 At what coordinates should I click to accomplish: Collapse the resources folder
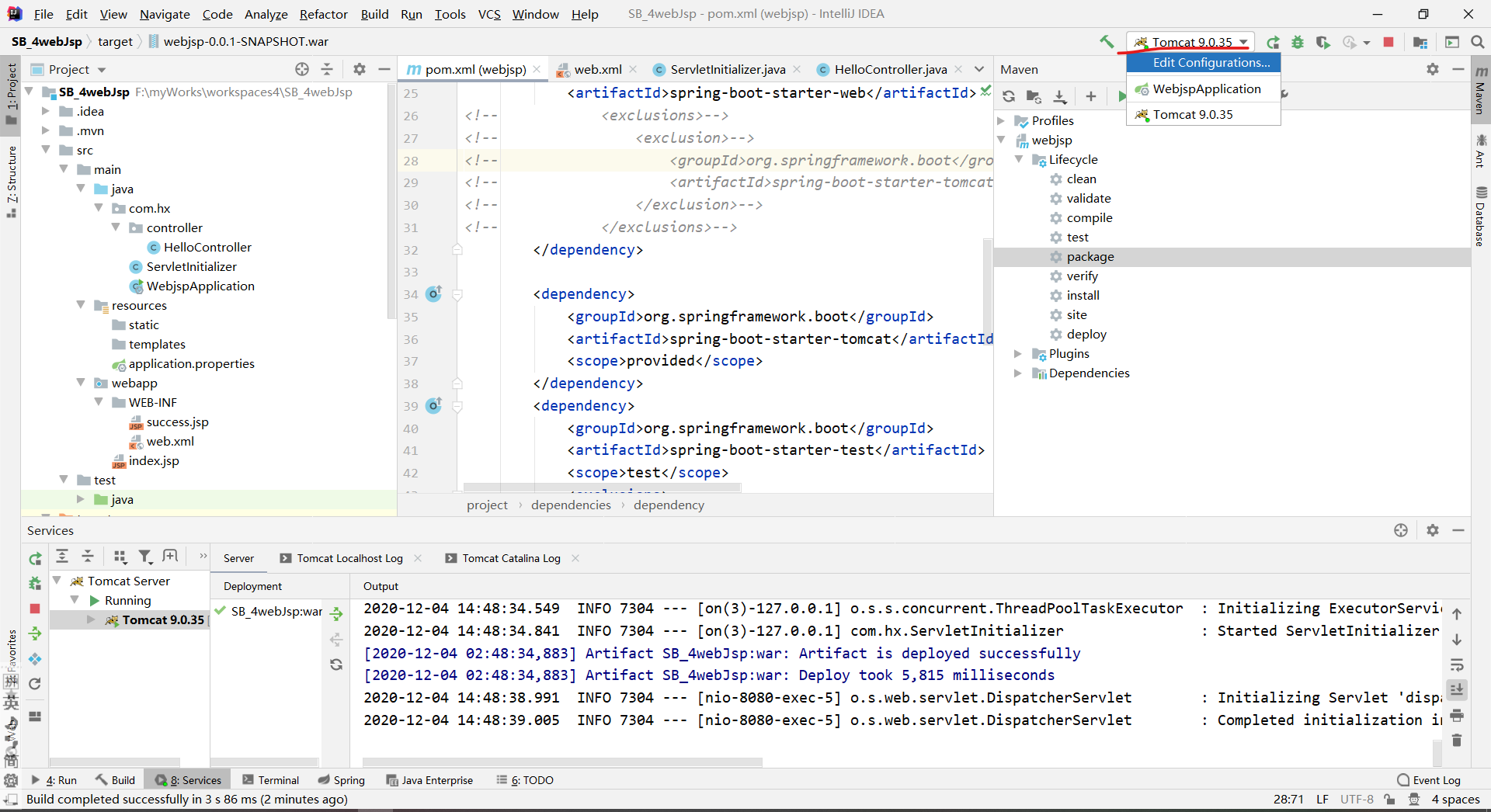(x=81, y=305)
